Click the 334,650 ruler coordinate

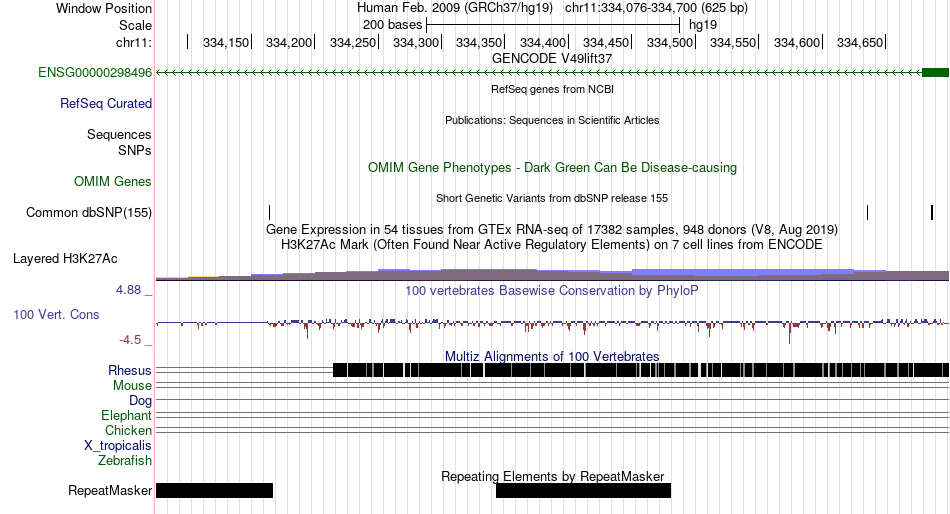pos(860,42)
